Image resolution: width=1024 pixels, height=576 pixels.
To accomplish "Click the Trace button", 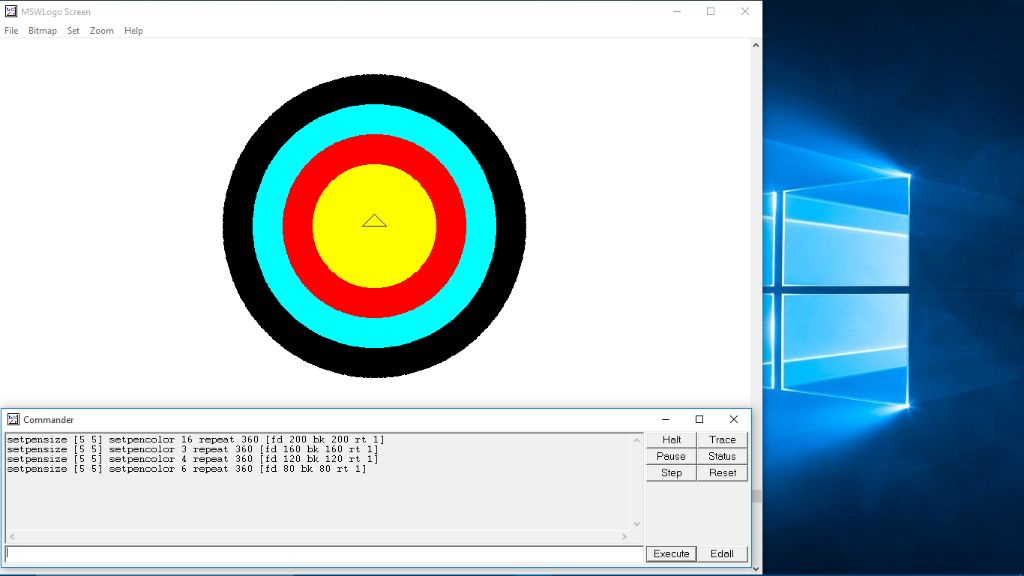I will (x=722, y=440).
